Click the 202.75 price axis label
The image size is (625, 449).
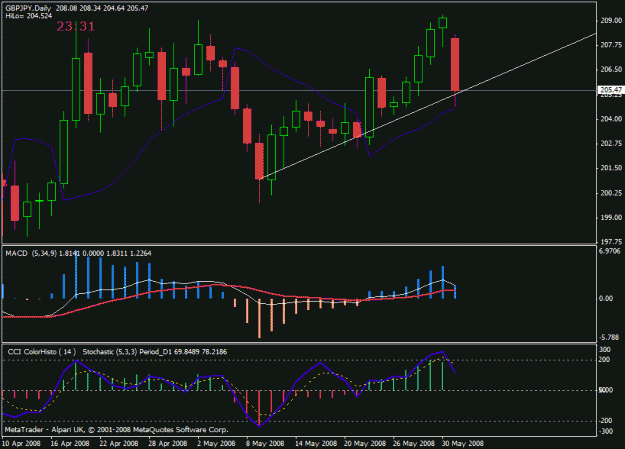611,144
